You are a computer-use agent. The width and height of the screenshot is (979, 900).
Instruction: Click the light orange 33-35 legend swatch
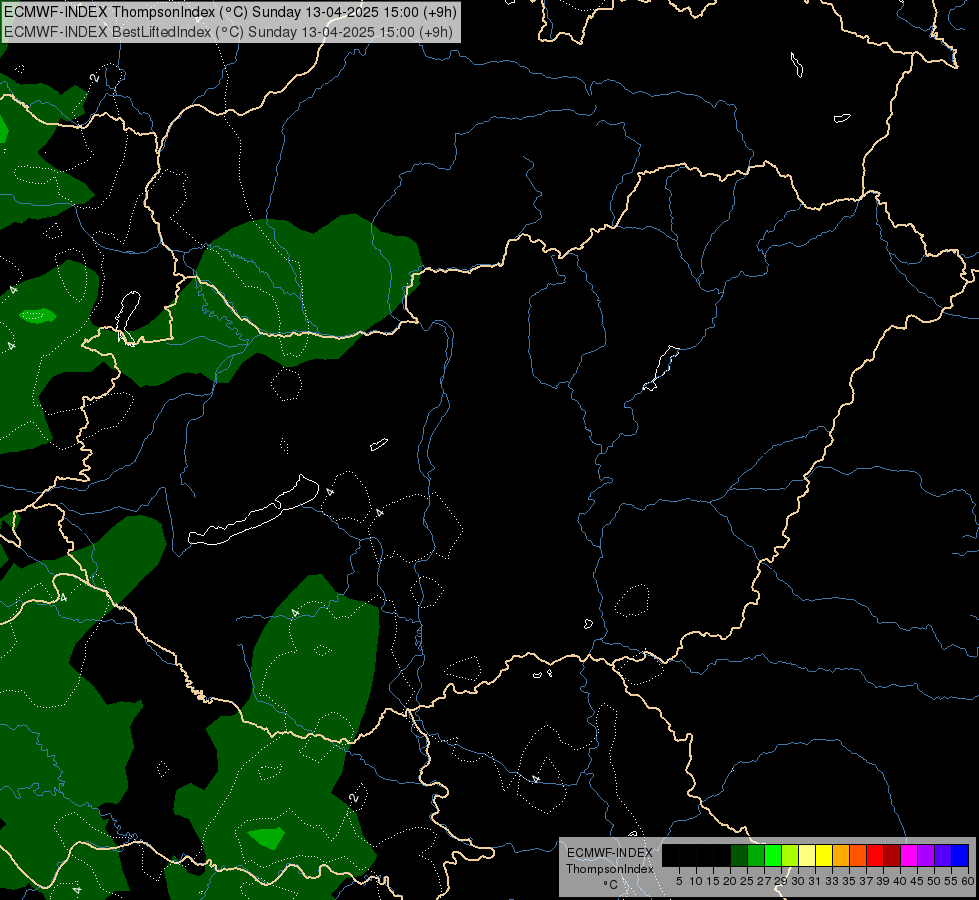pos(841,855)
